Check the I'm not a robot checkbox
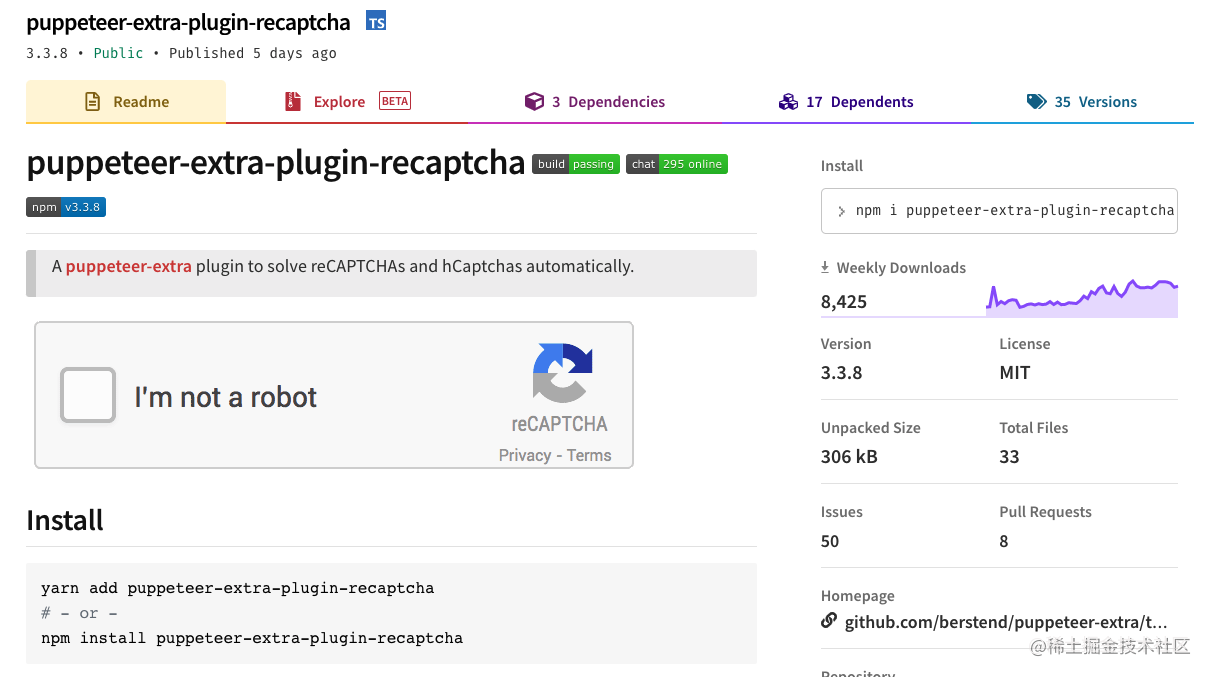Viewport: 1211px width, 677px height. (x=88, y=395)
